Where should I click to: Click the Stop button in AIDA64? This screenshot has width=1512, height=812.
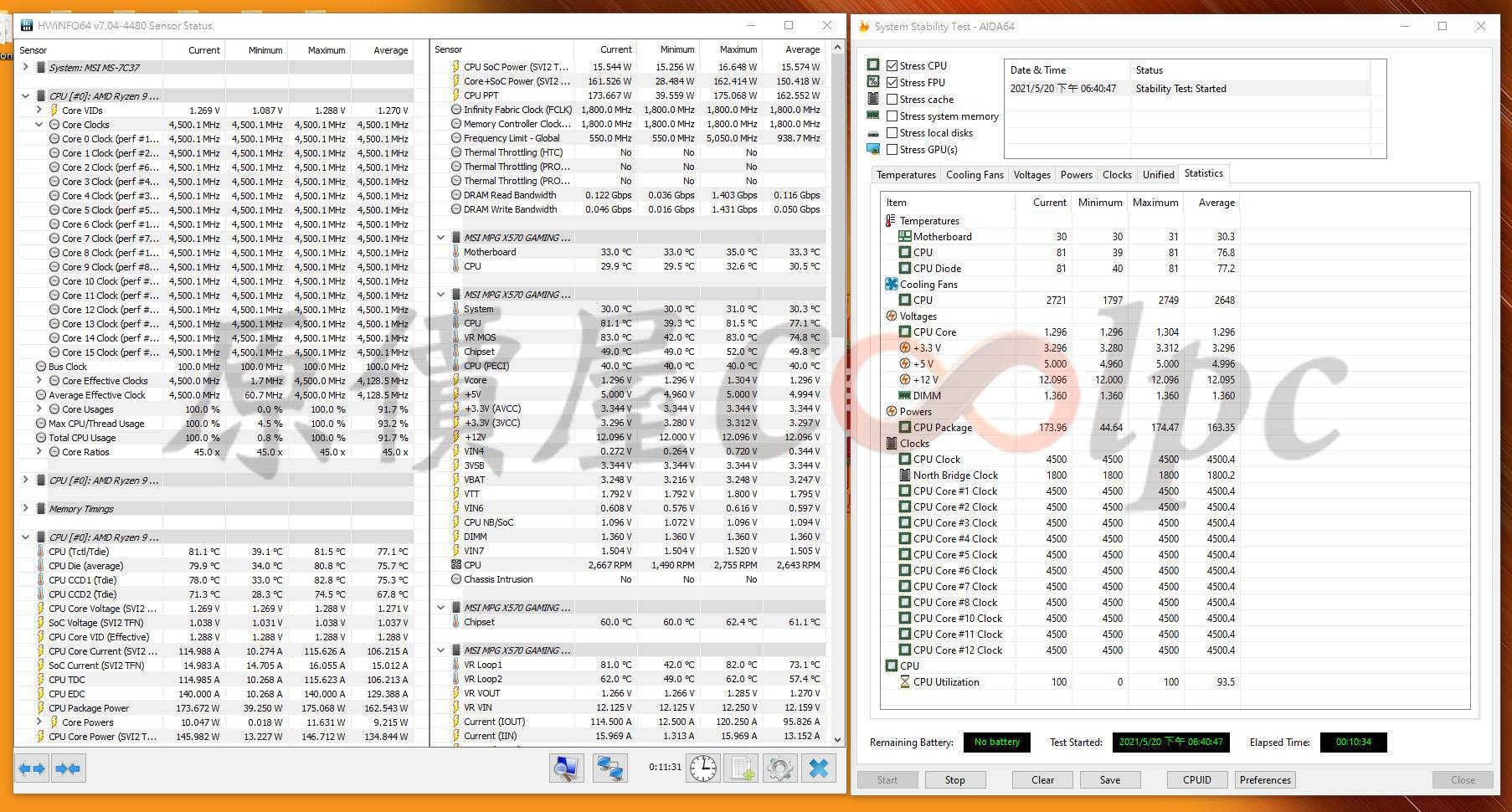point(955,780)
